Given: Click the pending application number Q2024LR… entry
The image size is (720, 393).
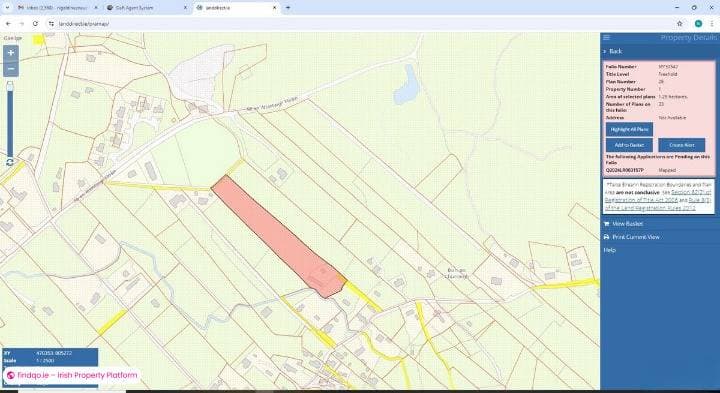Looking at the screenshot, I should [624, 170].
